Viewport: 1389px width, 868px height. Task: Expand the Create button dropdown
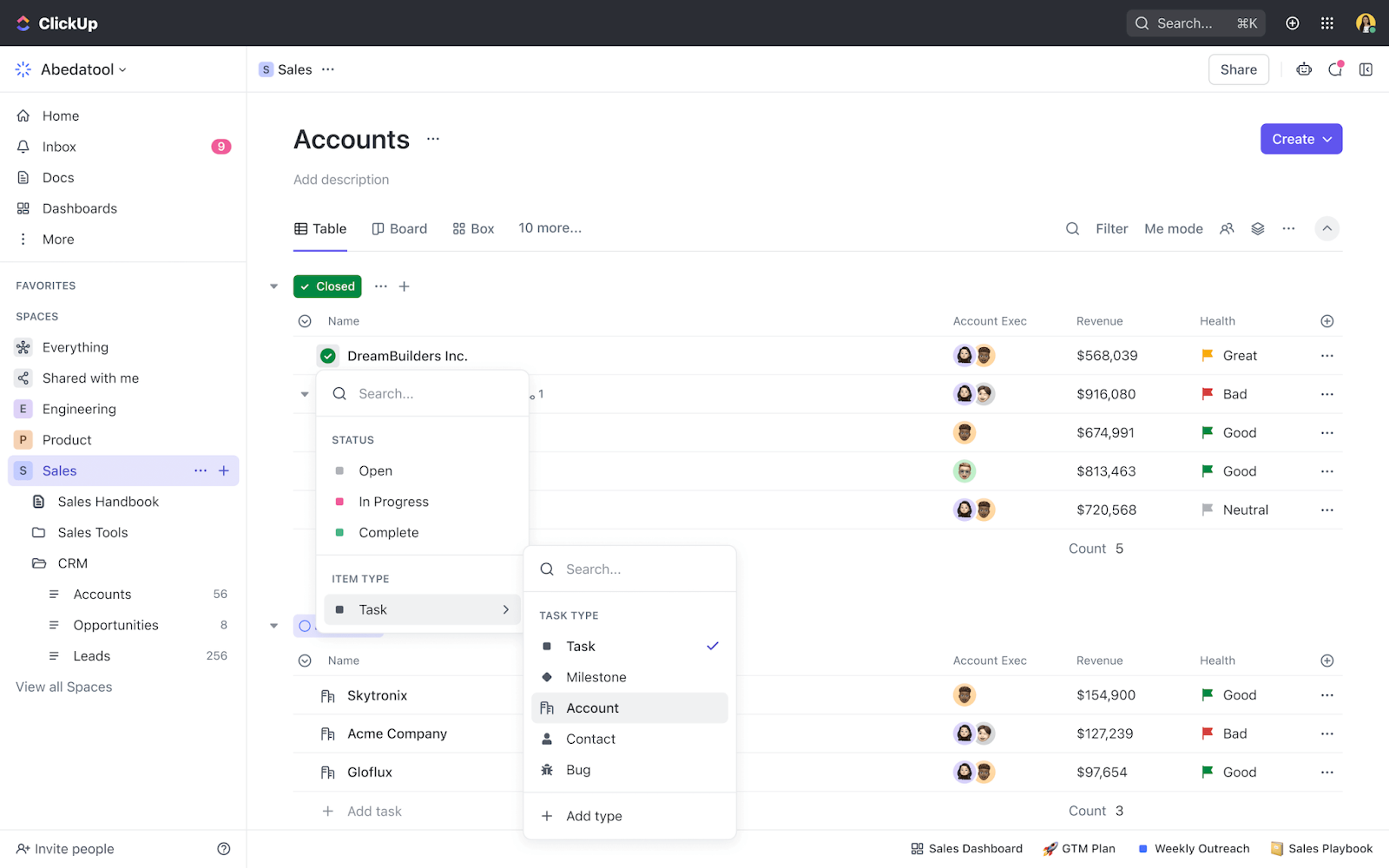coord(1326,139)
